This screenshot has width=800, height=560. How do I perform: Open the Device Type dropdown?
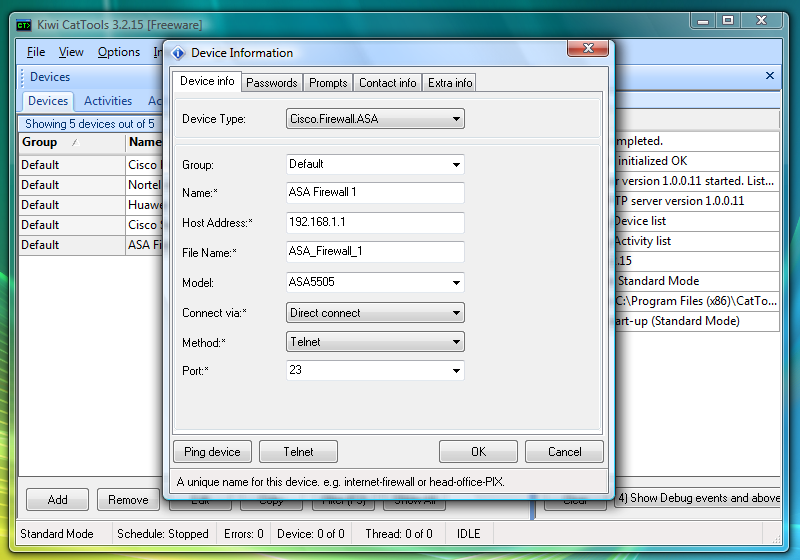(375, 119)
